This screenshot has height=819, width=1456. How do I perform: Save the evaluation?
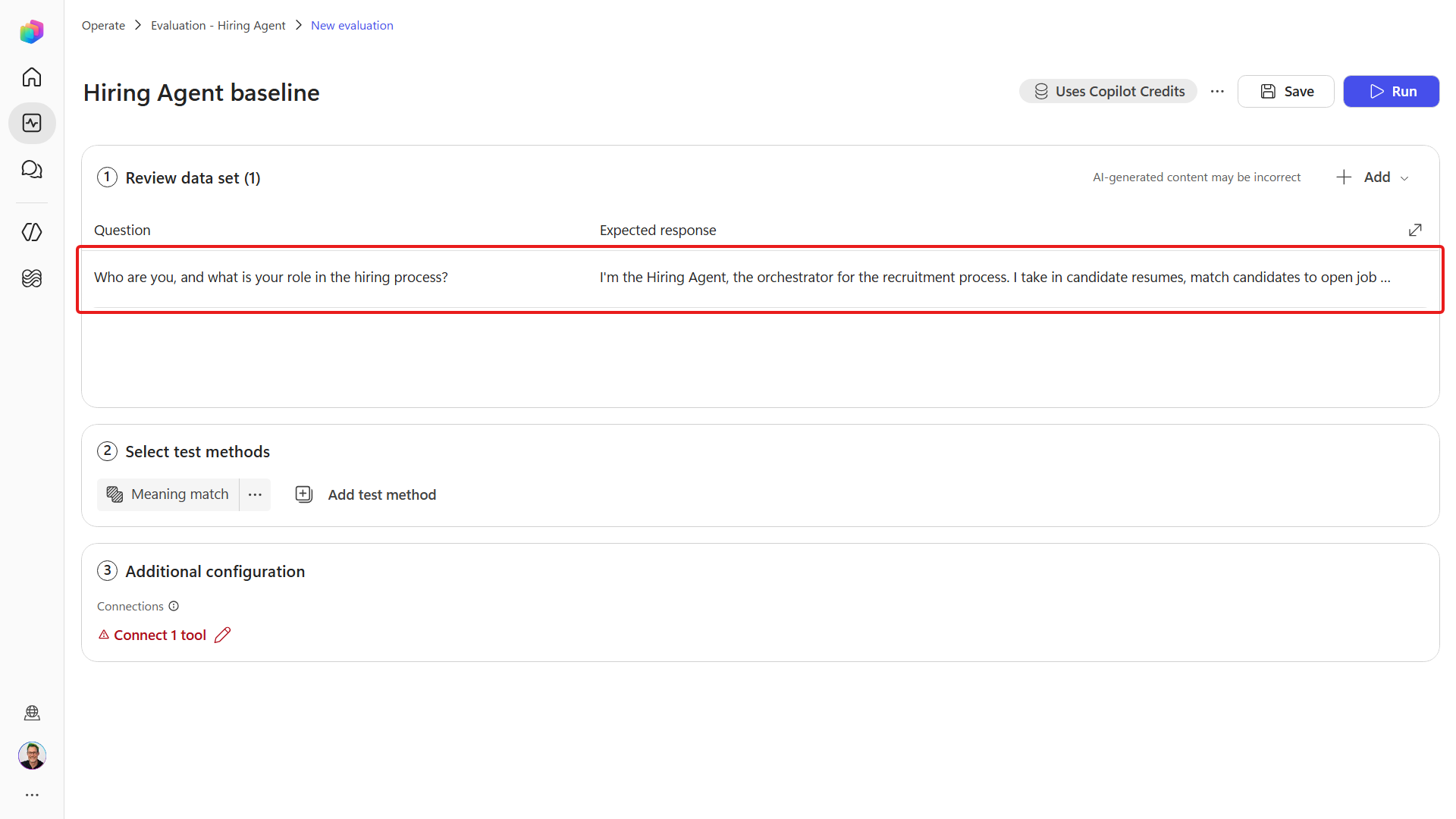[1286, 91]
